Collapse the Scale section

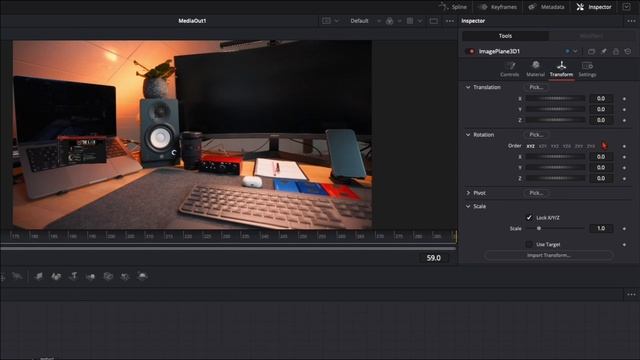click(x=468, y=207)
